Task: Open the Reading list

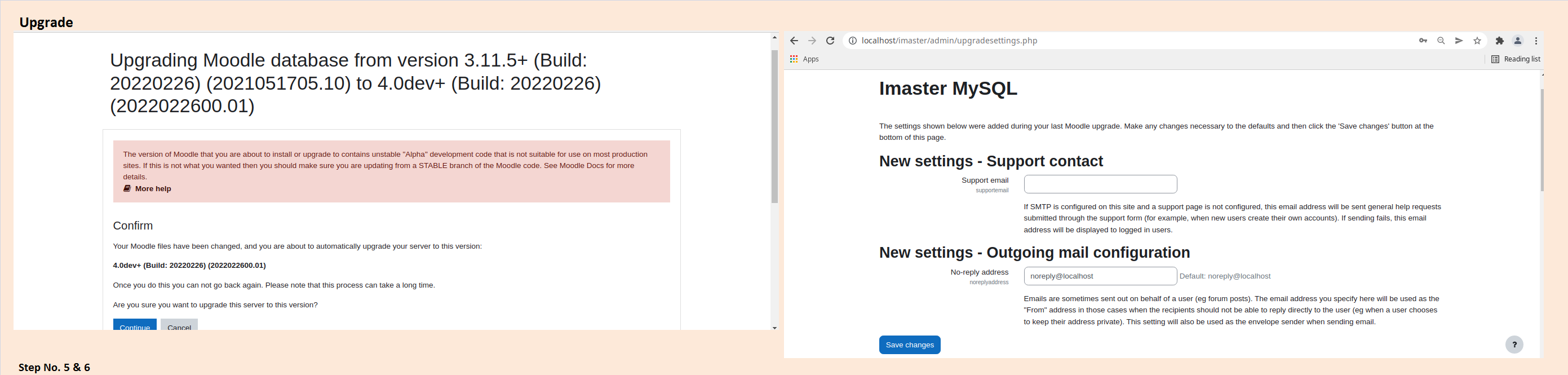Action: coord(1516,59)
